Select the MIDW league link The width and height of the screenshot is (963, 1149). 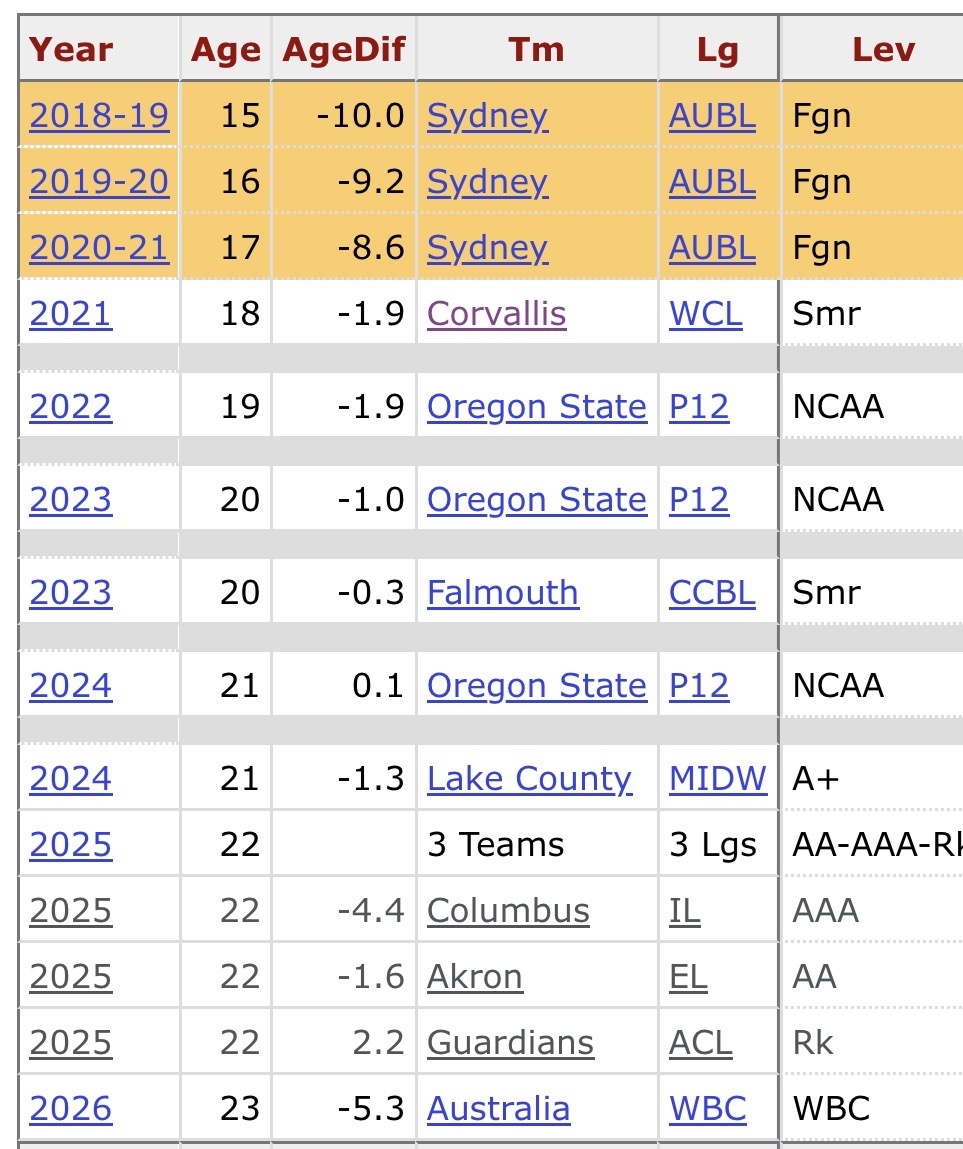pos(718,779)
